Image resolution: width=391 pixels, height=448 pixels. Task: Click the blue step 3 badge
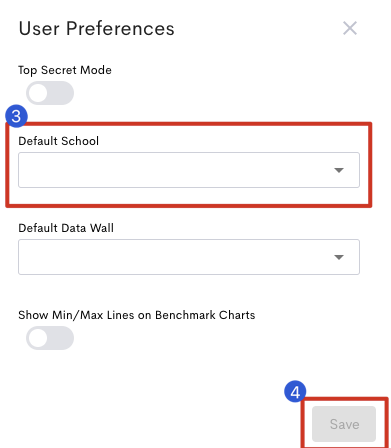click(x=16, y=116)
